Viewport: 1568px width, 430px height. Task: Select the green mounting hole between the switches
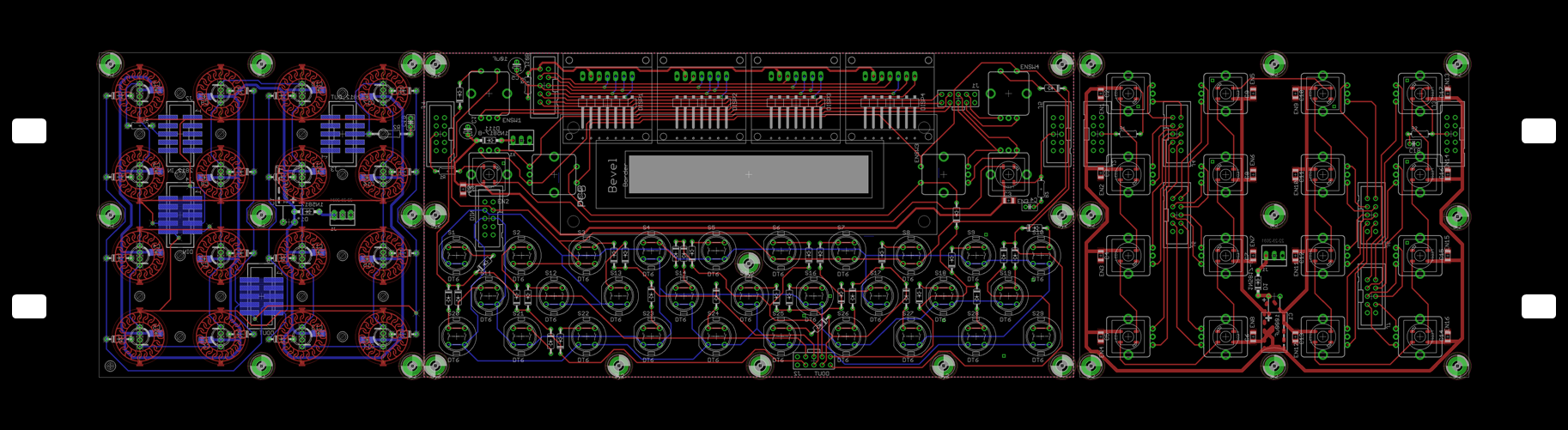click(x=749, y=263)
